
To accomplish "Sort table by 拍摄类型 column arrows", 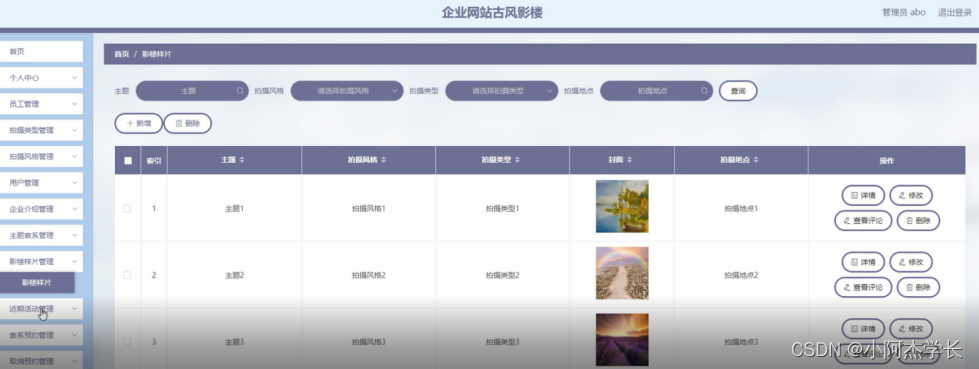I will 518,160.
